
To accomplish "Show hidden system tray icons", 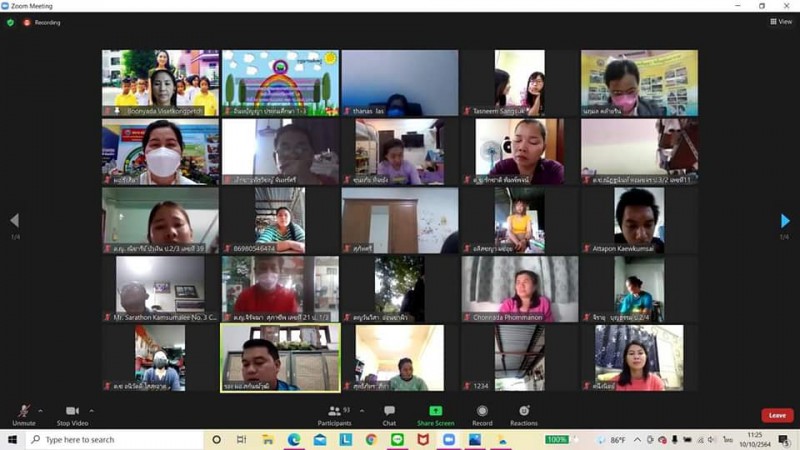I will [638, 440].
